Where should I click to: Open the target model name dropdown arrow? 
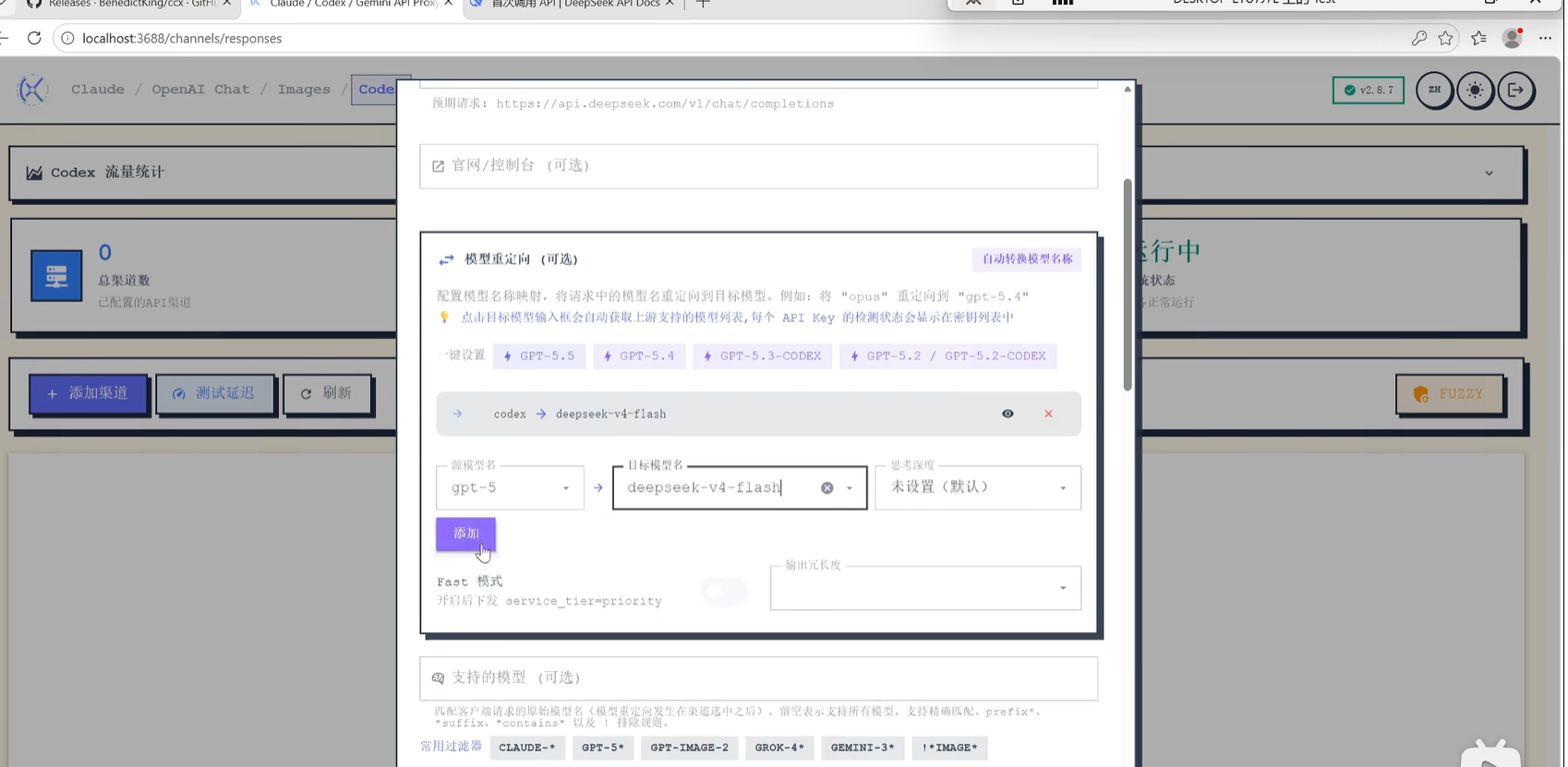click(850, 487)
